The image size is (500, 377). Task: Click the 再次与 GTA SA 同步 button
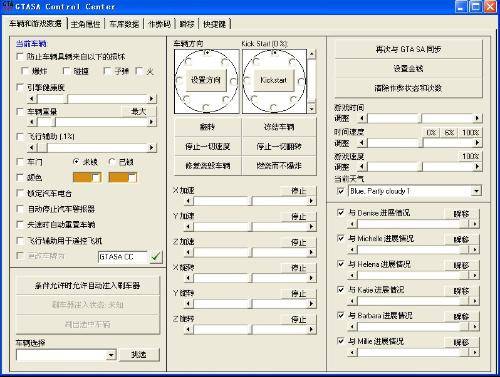pos(408,50)
